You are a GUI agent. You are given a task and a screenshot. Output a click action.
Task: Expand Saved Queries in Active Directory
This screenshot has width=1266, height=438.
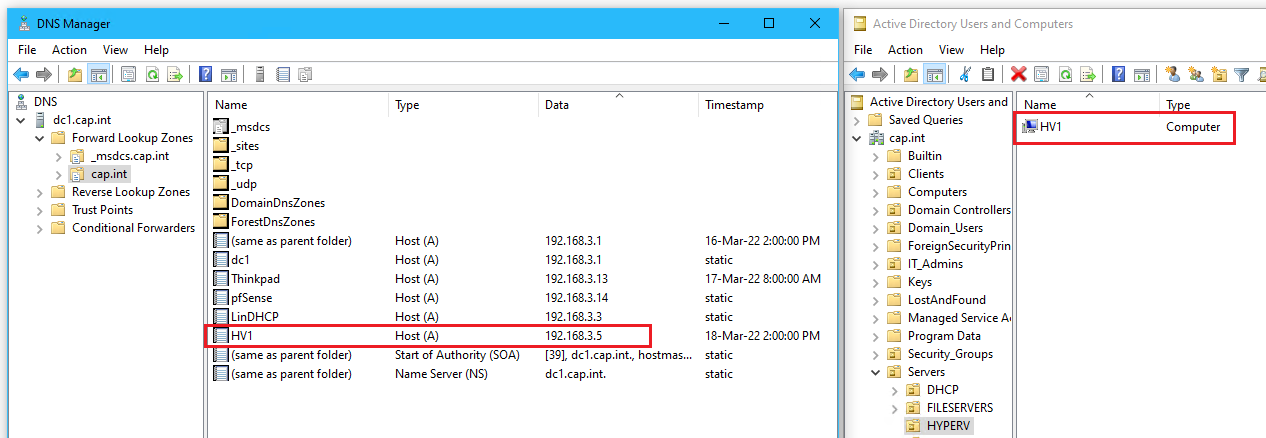coord(858,120)
